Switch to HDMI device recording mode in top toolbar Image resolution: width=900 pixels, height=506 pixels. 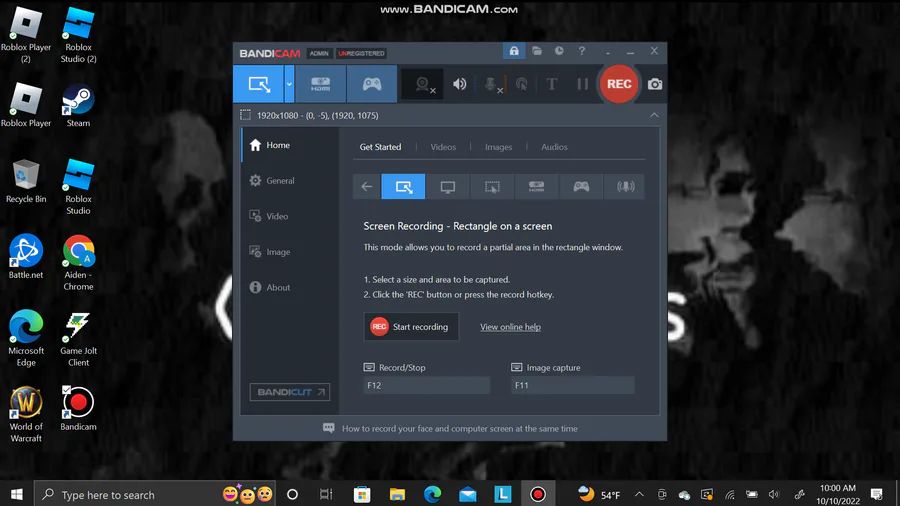(320, 84)
